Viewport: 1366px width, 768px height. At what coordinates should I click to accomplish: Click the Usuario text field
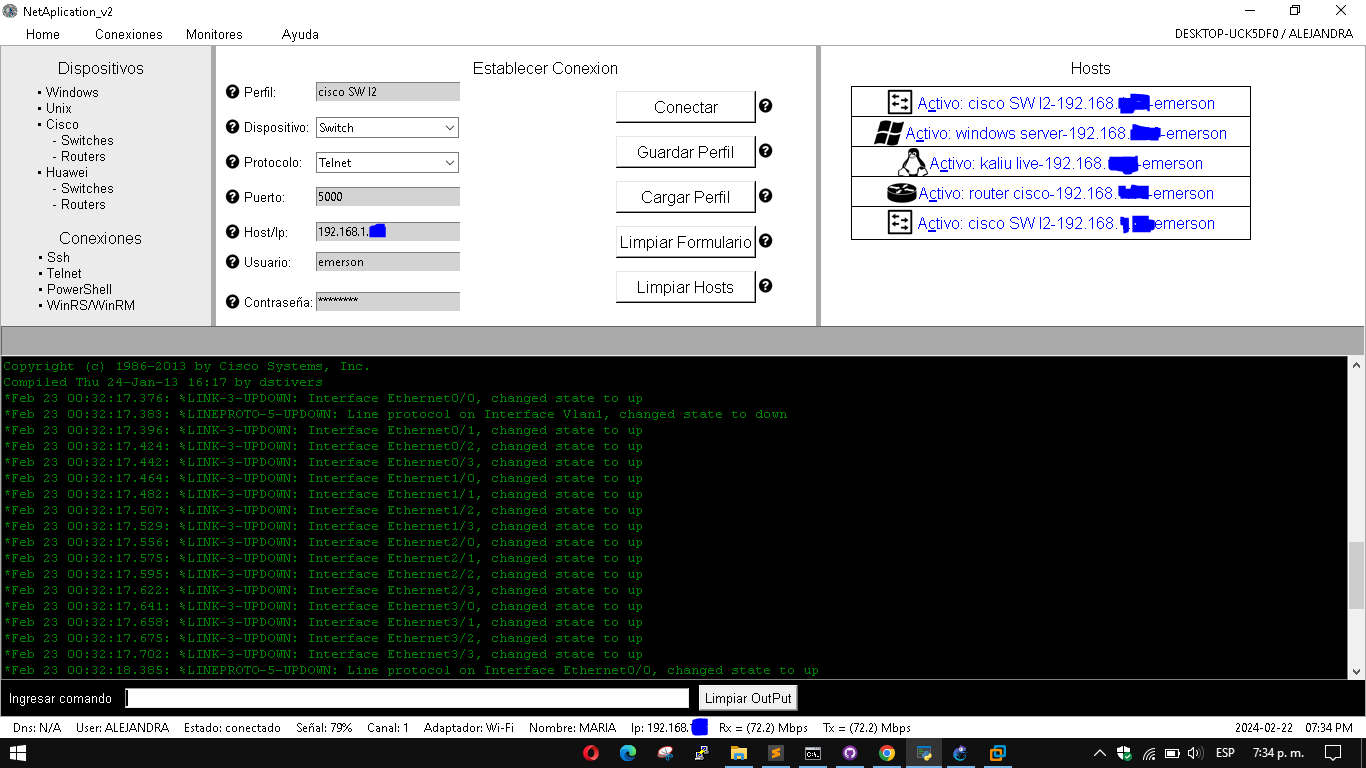pos(388,262)
